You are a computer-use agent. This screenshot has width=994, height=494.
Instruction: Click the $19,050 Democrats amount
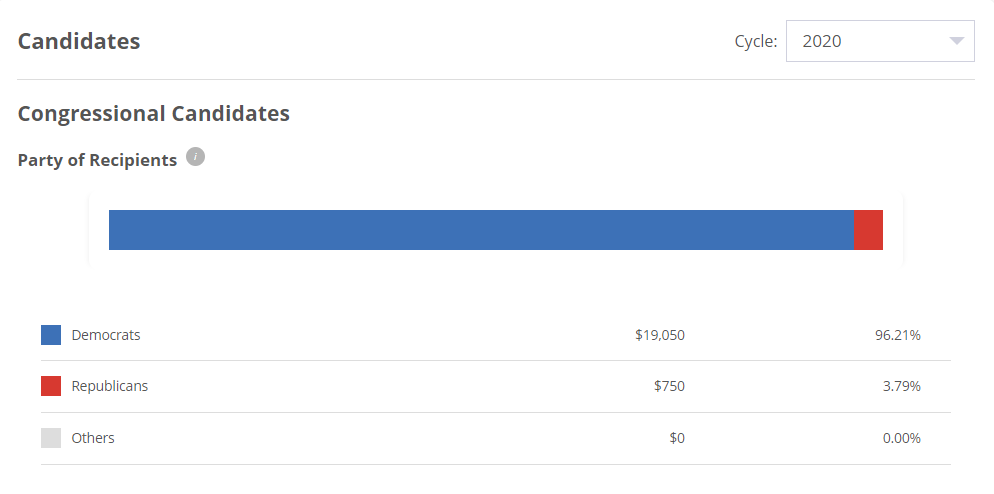click(660, 335)
